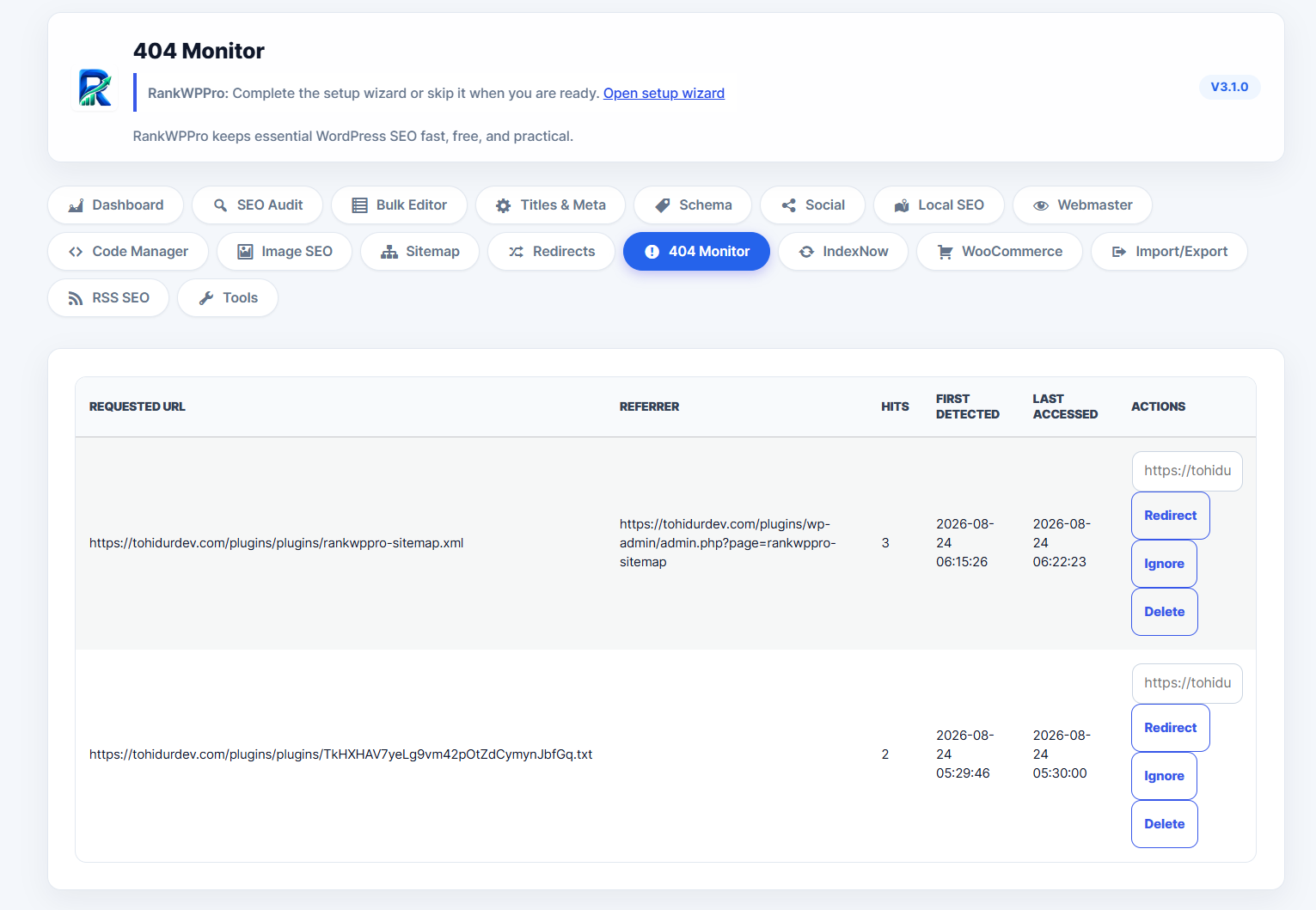
Task: Go to the Import/Export tab
Action: [1170, 252]
